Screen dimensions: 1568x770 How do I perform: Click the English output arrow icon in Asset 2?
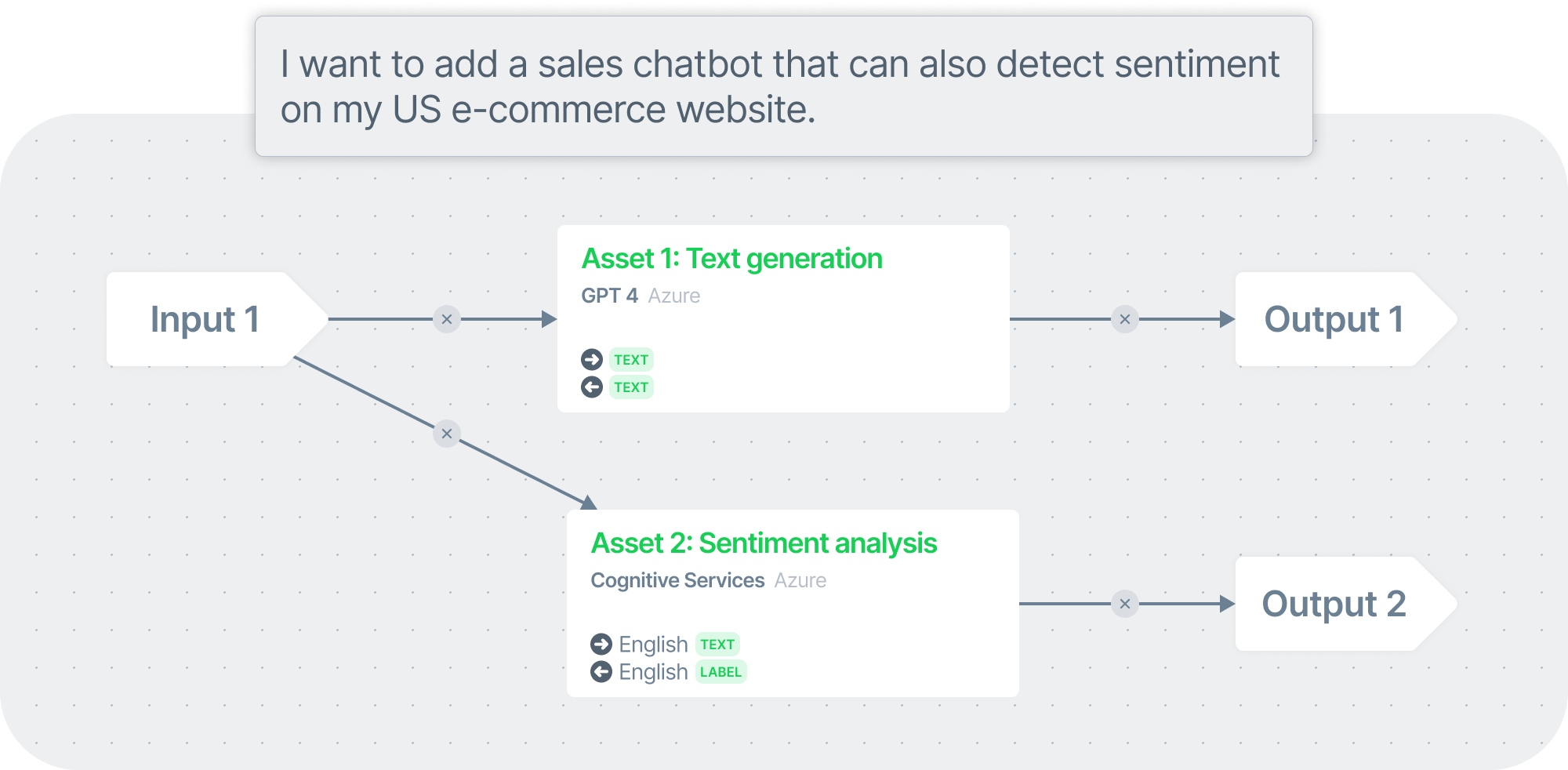coord(601,671)
